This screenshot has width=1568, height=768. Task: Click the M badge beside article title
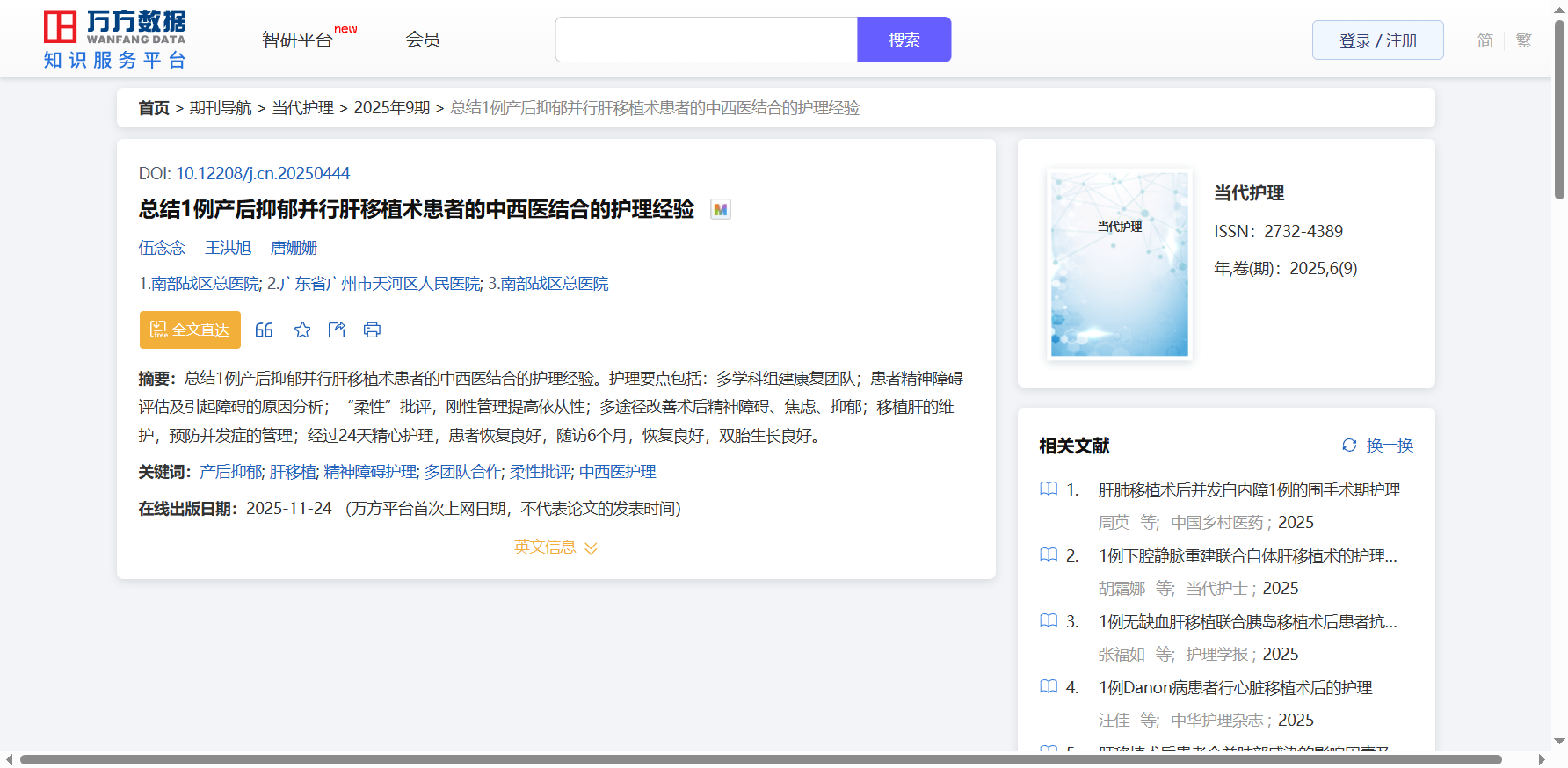click(720, 210)
